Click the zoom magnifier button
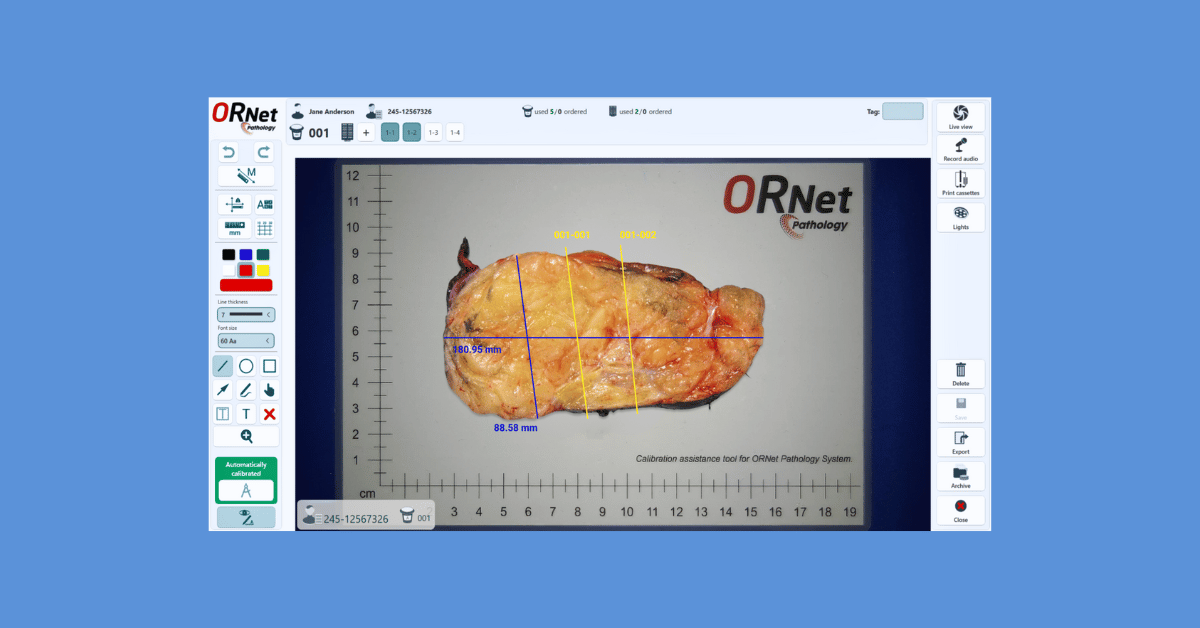This screenshot has width=1200, height=628. coord(246,437)
